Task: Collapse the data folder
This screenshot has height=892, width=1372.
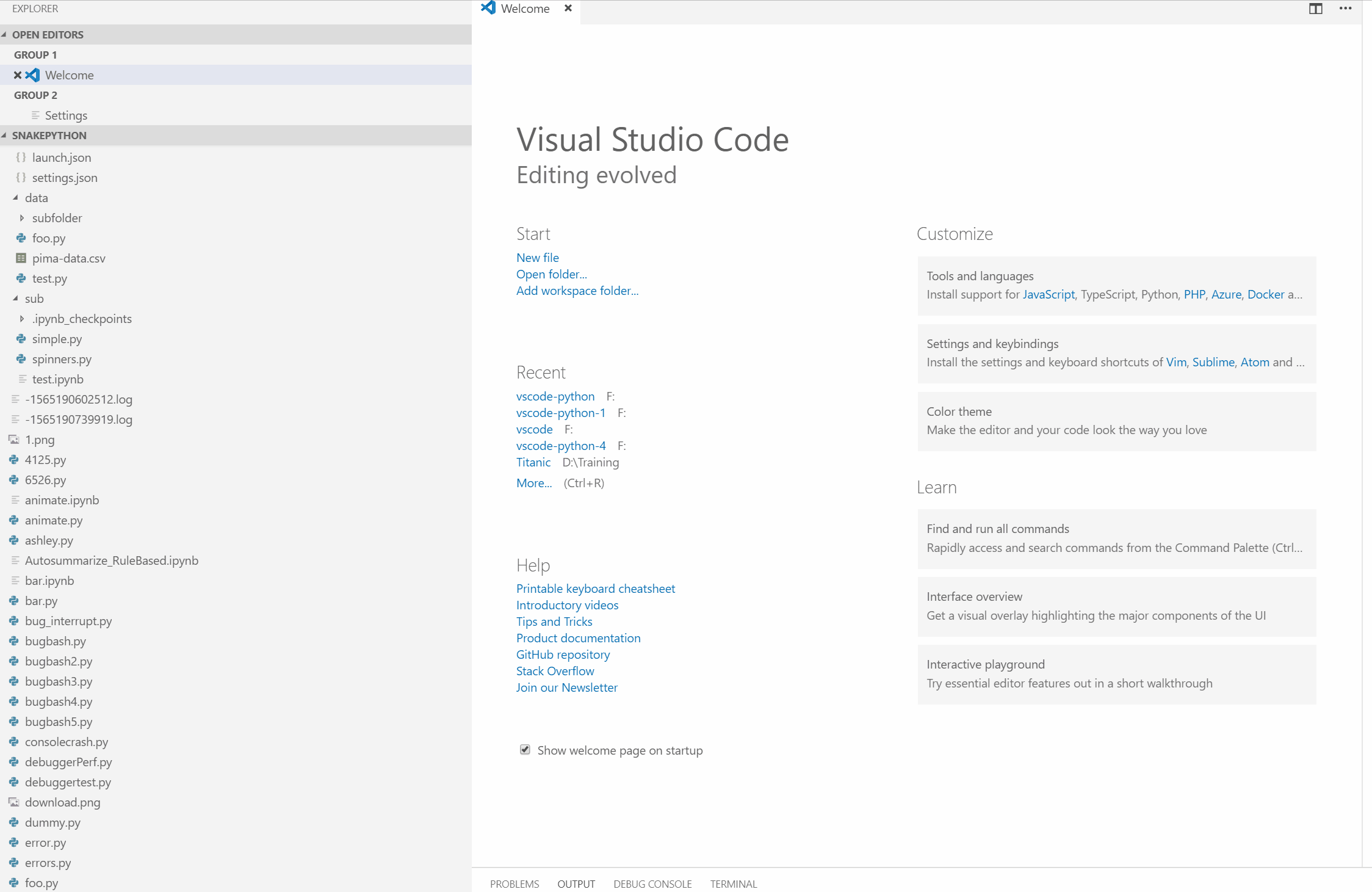Action: (x=15, y=198)
